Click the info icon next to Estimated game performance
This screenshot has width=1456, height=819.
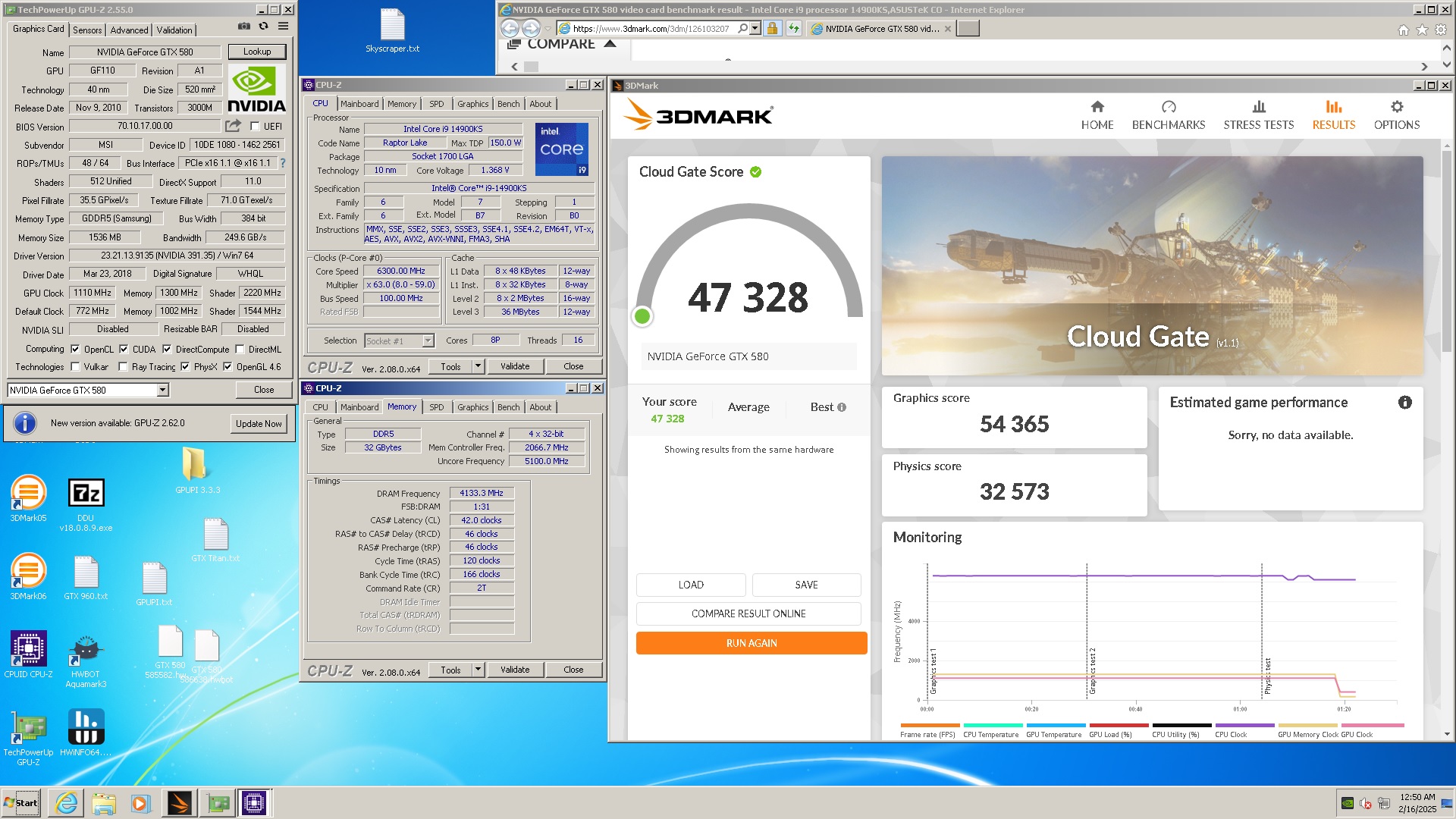1405,403
